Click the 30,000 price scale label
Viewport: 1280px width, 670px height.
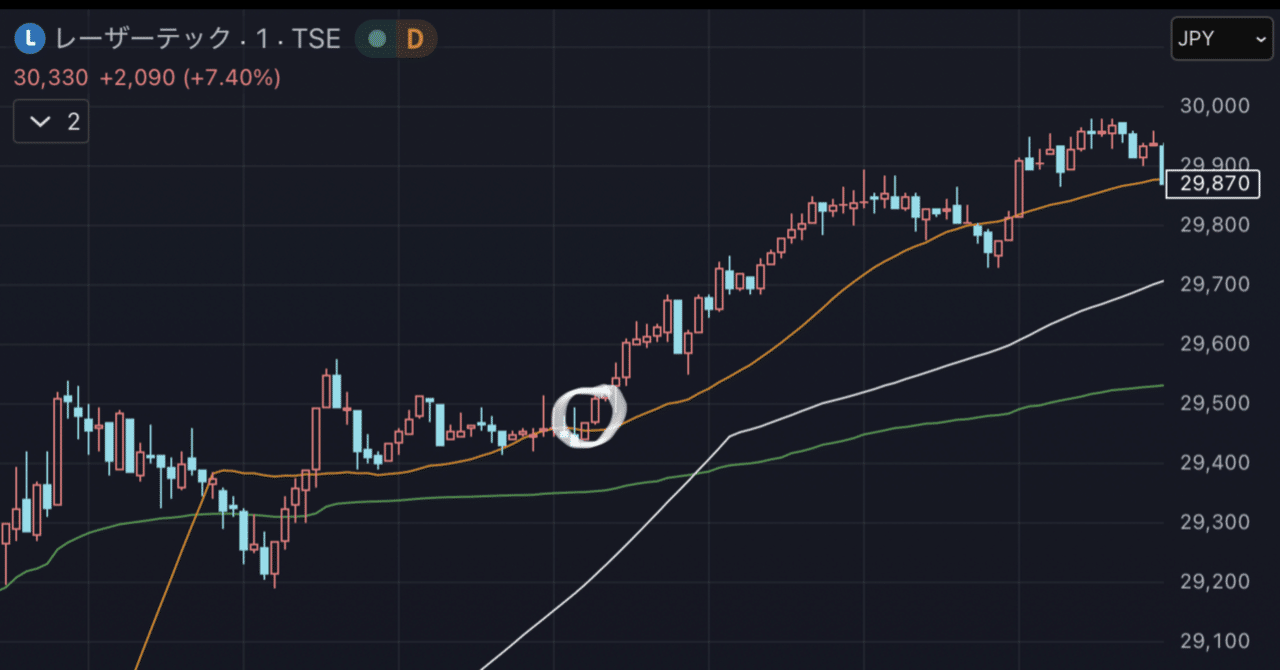(x=1215, y=106)
